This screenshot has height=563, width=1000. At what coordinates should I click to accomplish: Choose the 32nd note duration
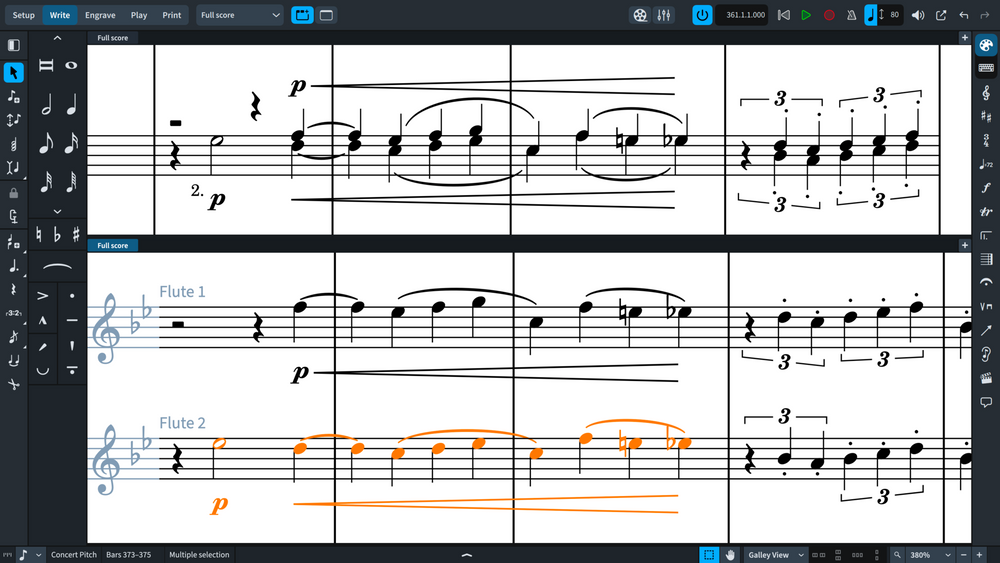tap(46, 182)
